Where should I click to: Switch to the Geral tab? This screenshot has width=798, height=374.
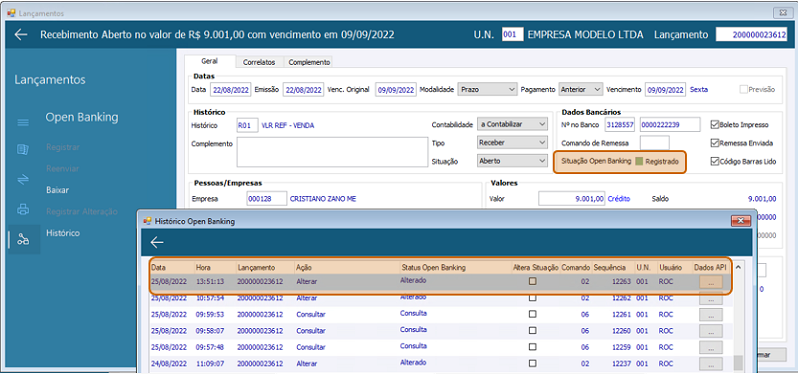210,61
